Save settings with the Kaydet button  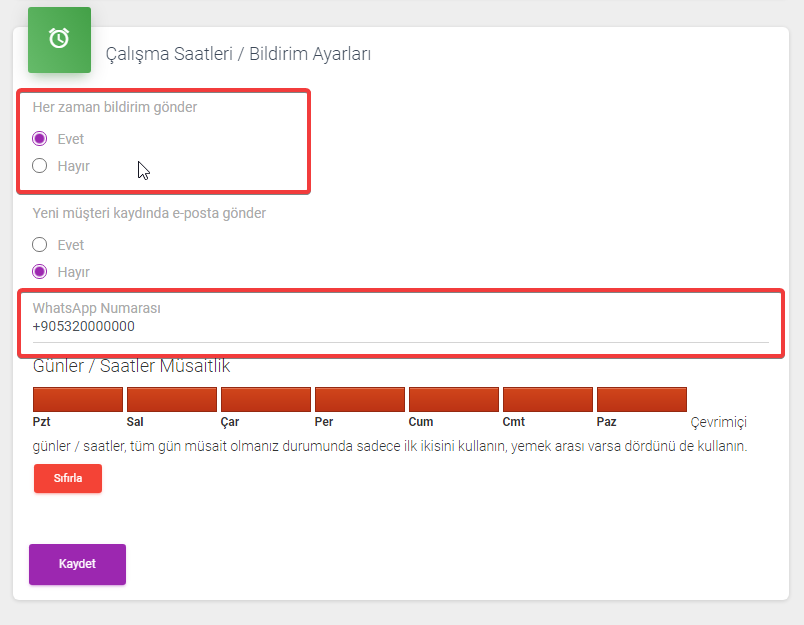[x=77, y=564]
